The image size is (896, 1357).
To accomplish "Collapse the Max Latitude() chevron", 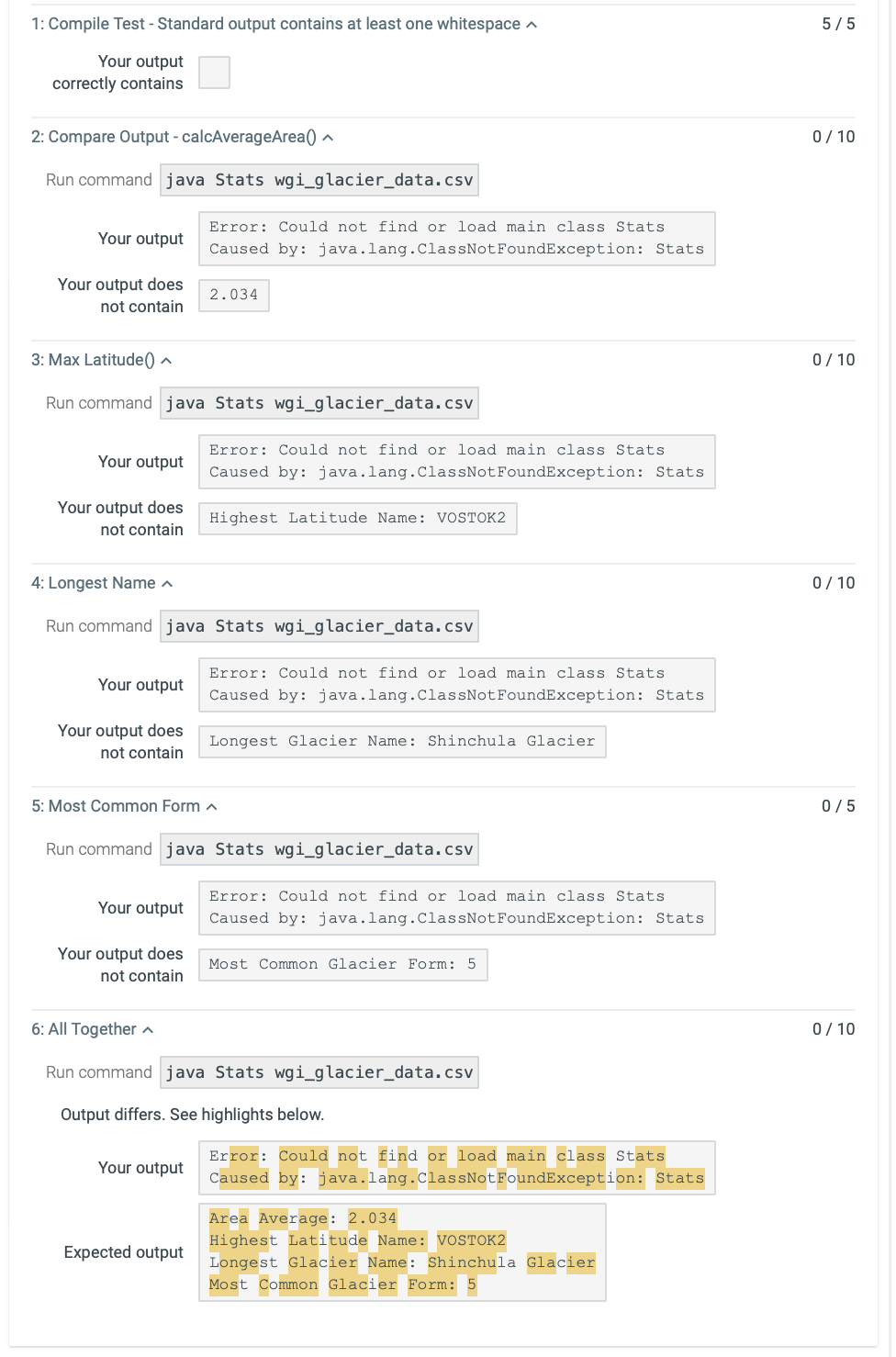I will pyautogui.click(x=166, y=361).
